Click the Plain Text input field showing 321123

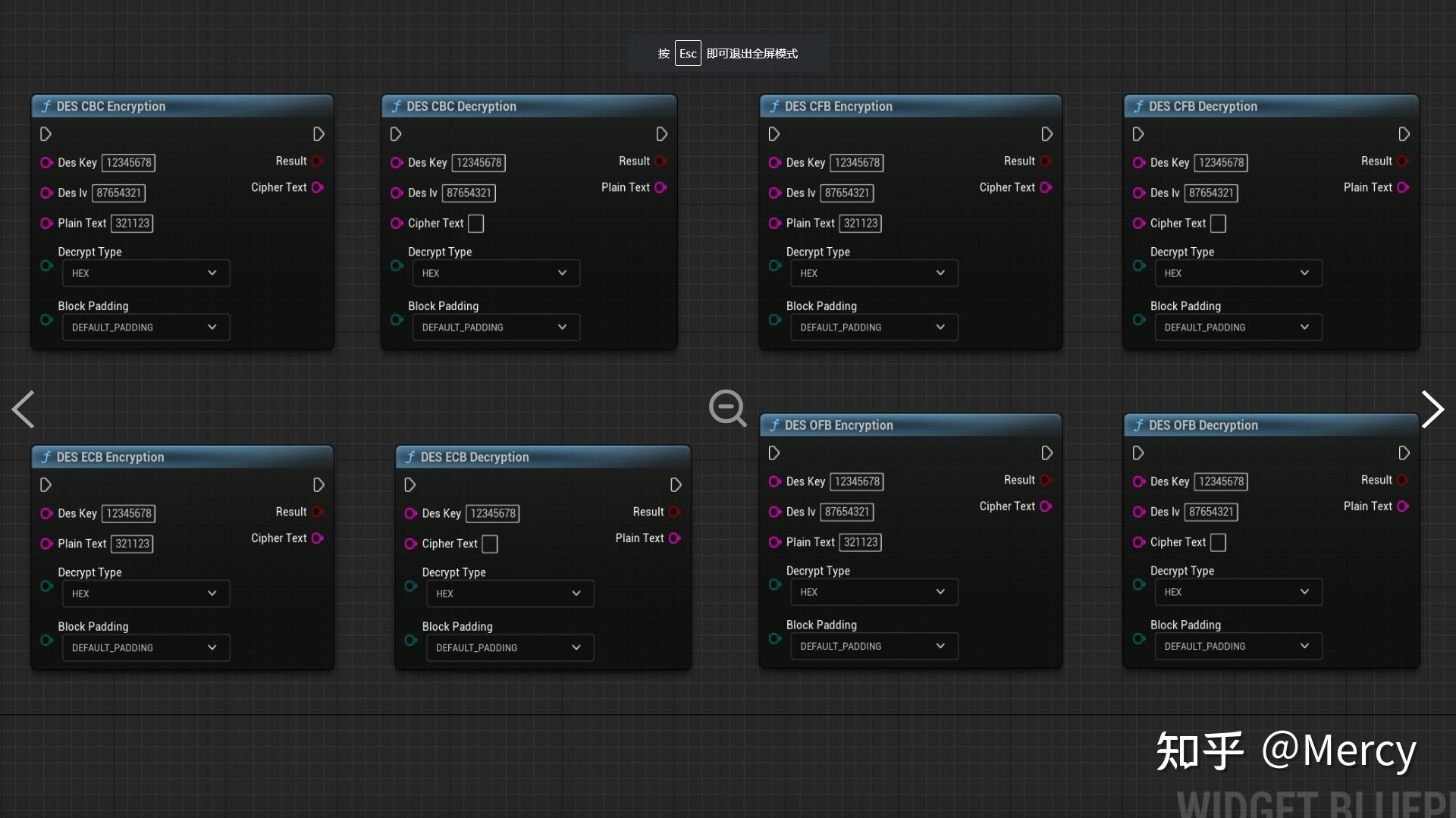click(132, 223)
